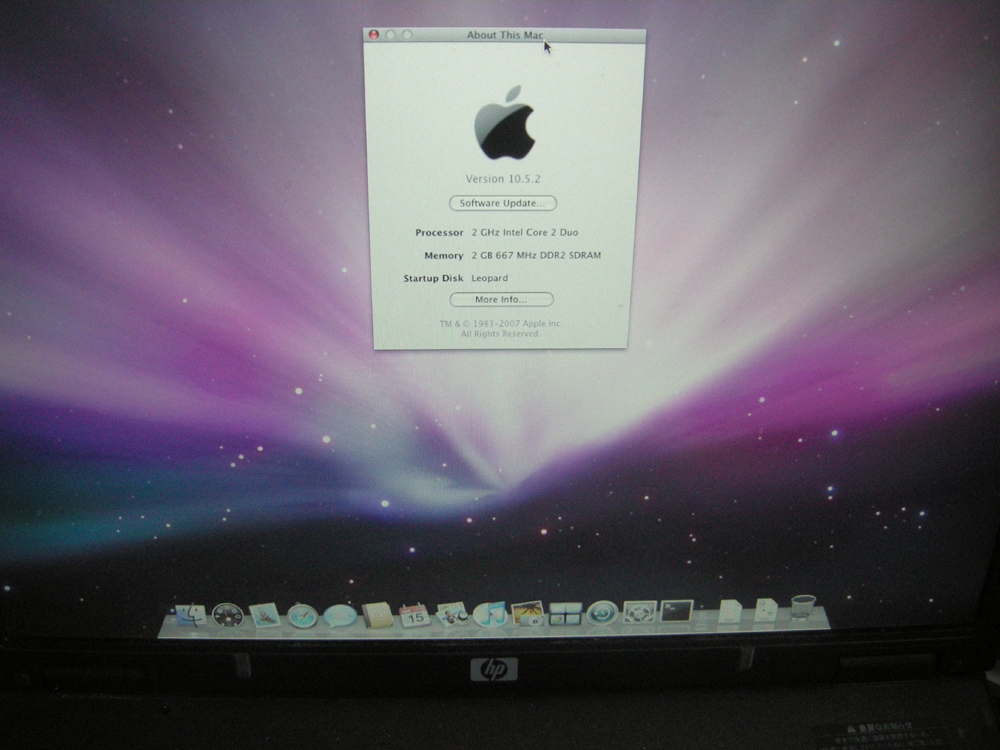
Task: Zoom the About This Mac window
Action: [x=407, y=34]
